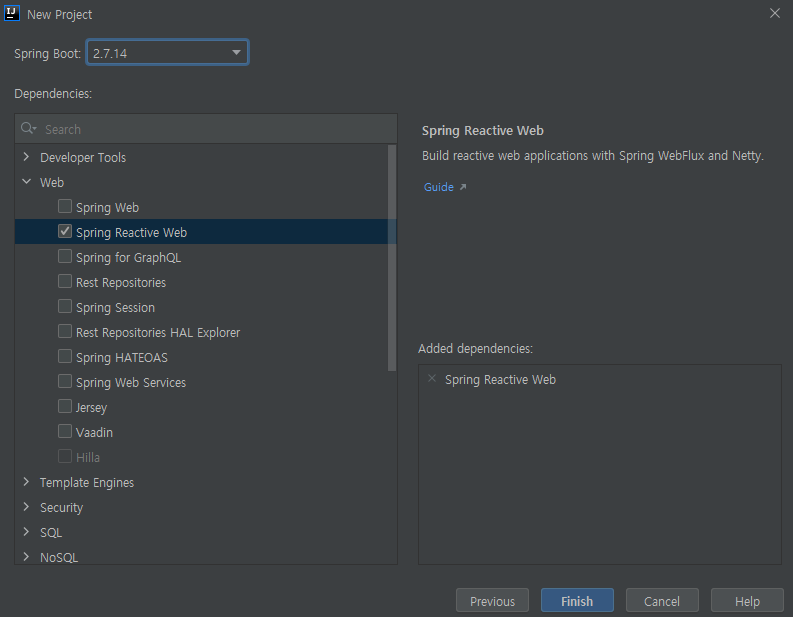
Task: Check the Vaadin checkbox
Action: 65,431
